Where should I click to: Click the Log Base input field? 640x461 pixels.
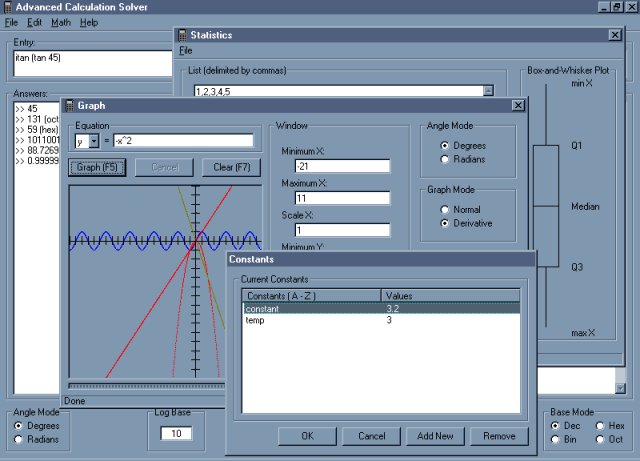pyautogui.click(x=176, y=433)
